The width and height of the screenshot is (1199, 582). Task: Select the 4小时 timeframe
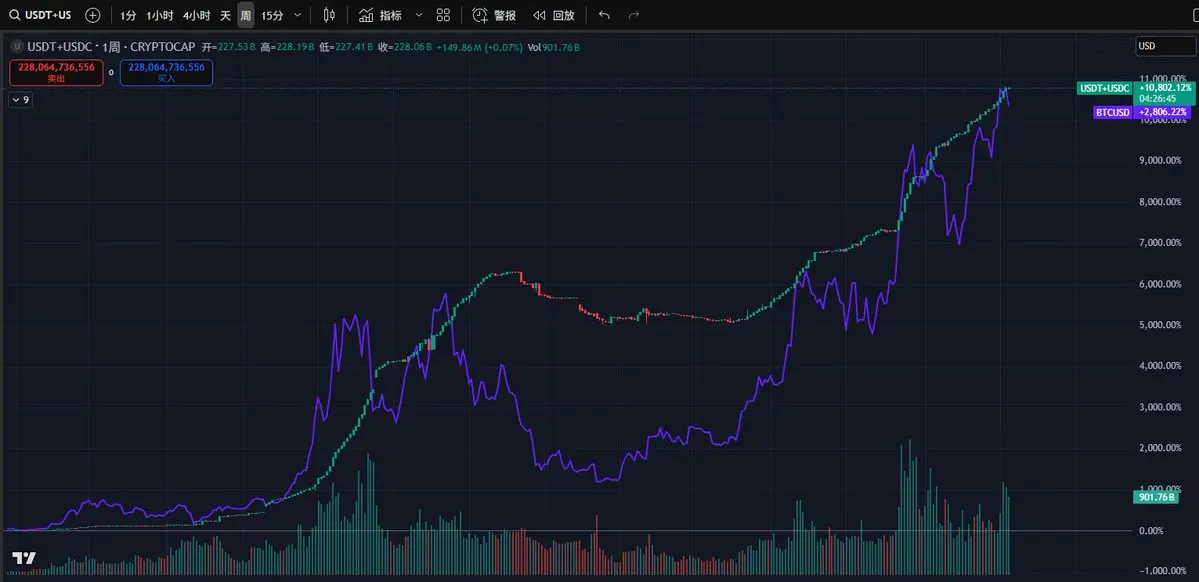click(197, 15)
